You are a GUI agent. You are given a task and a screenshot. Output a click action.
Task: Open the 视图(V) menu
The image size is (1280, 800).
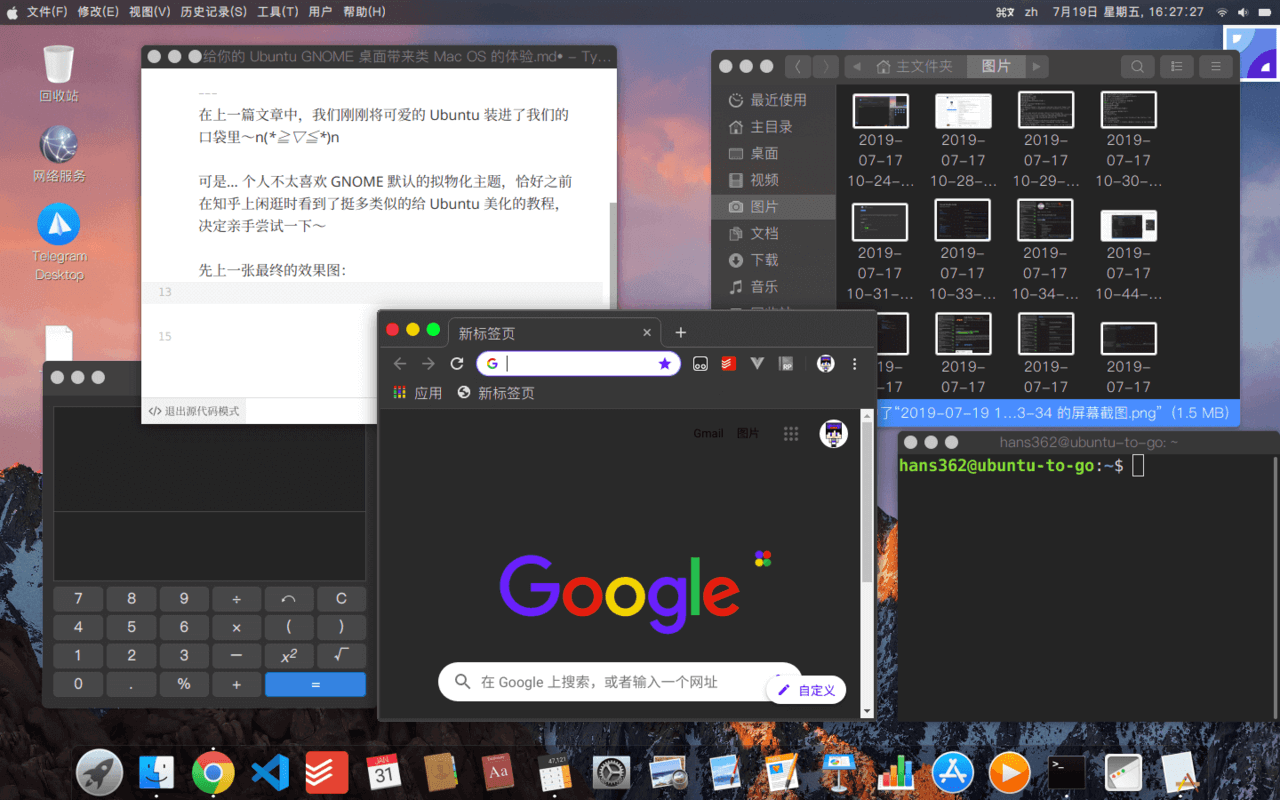(x=149, y=12)
